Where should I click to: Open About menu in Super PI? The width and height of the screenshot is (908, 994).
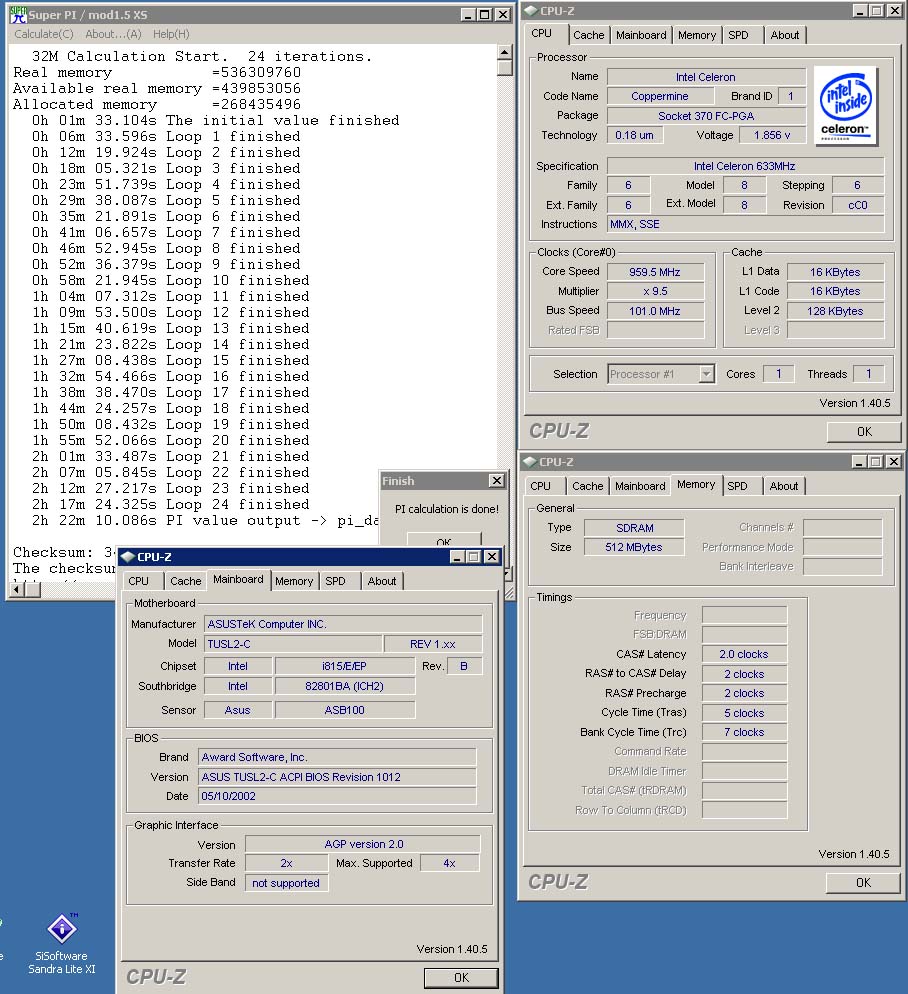pyautogui.click(x=114, y=34)
